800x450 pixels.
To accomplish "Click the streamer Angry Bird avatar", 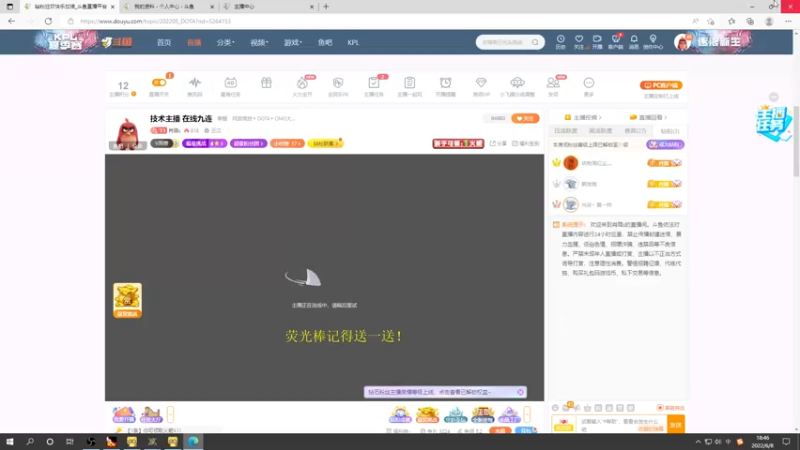I will [x=128, y=133].
